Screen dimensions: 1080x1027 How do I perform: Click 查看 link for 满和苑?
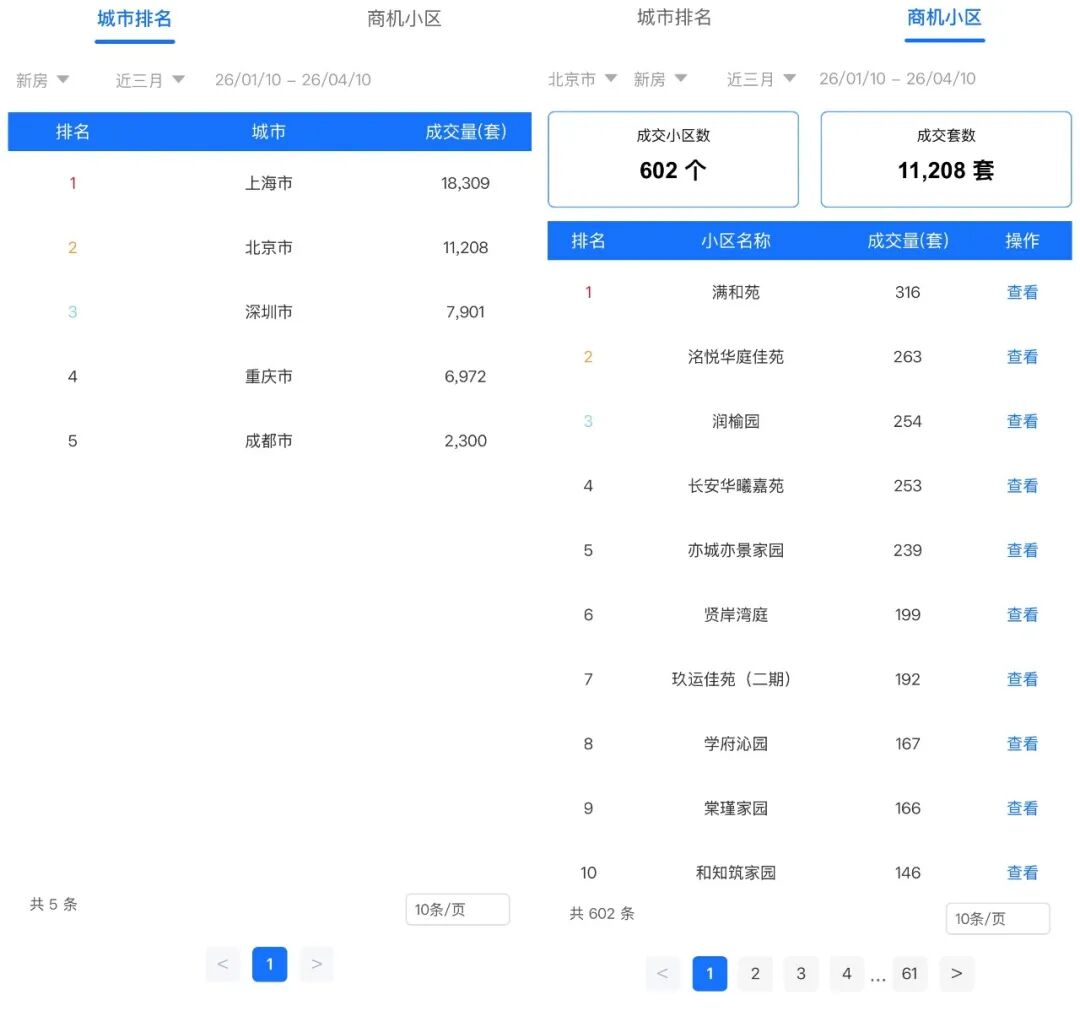tap(1022, 293)
